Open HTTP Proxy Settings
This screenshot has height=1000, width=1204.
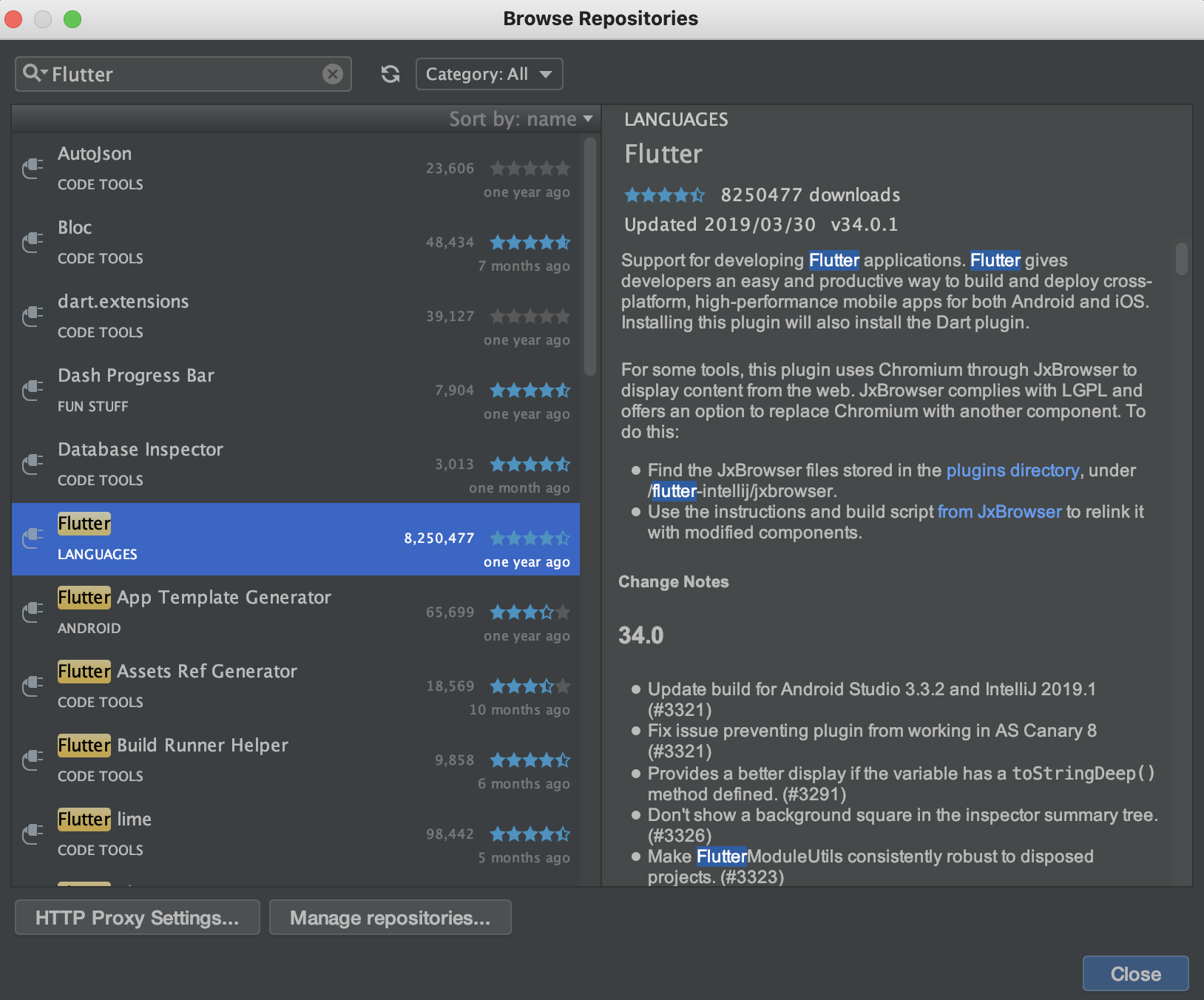click(138, 917)
